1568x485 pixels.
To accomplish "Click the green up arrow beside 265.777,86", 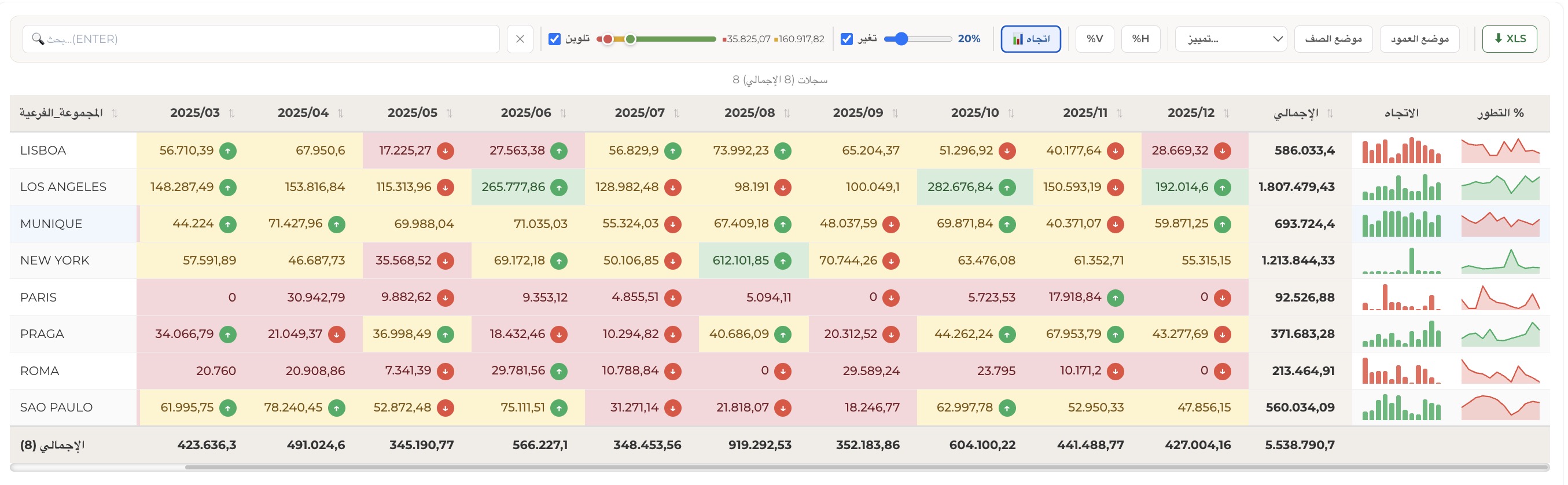I will (559, 188).
